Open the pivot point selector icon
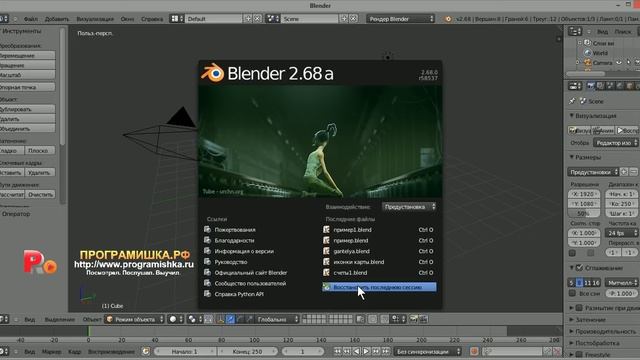Image resolution: width=640 pixels, height=360 pixels. click(196, 319)
